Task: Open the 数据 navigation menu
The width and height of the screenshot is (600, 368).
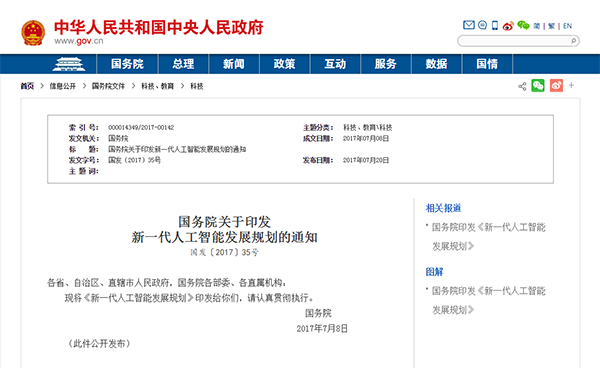Action: (x=436, y=64)
